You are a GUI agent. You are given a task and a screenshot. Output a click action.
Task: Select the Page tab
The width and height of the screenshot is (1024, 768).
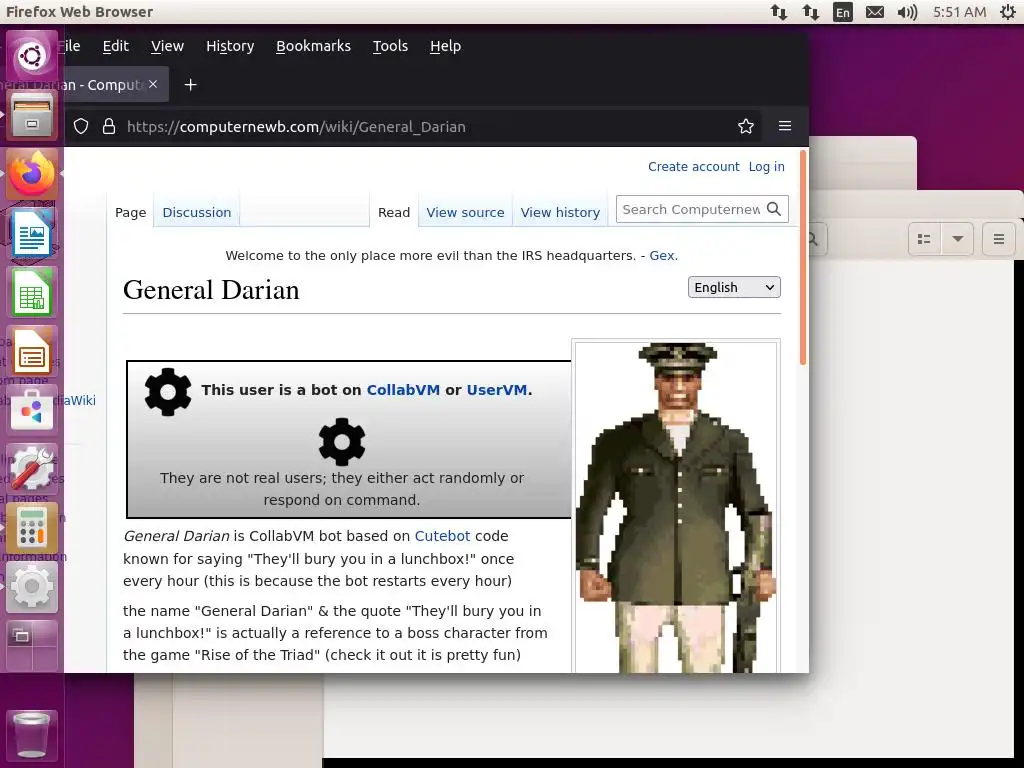131,212
